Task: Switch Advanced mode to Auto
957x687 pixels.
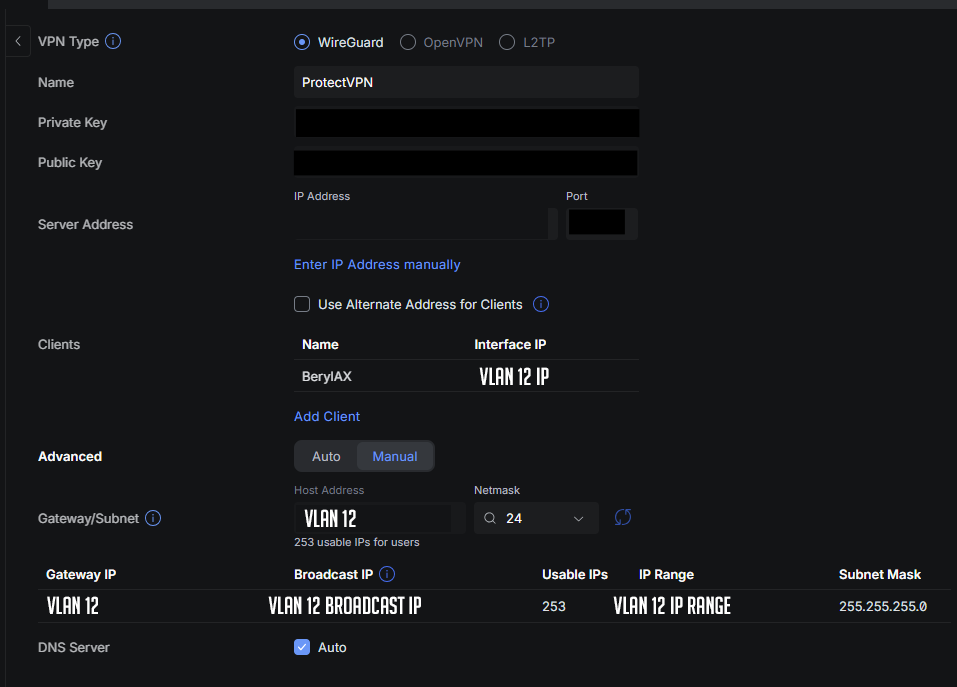Action: [326, 456]
